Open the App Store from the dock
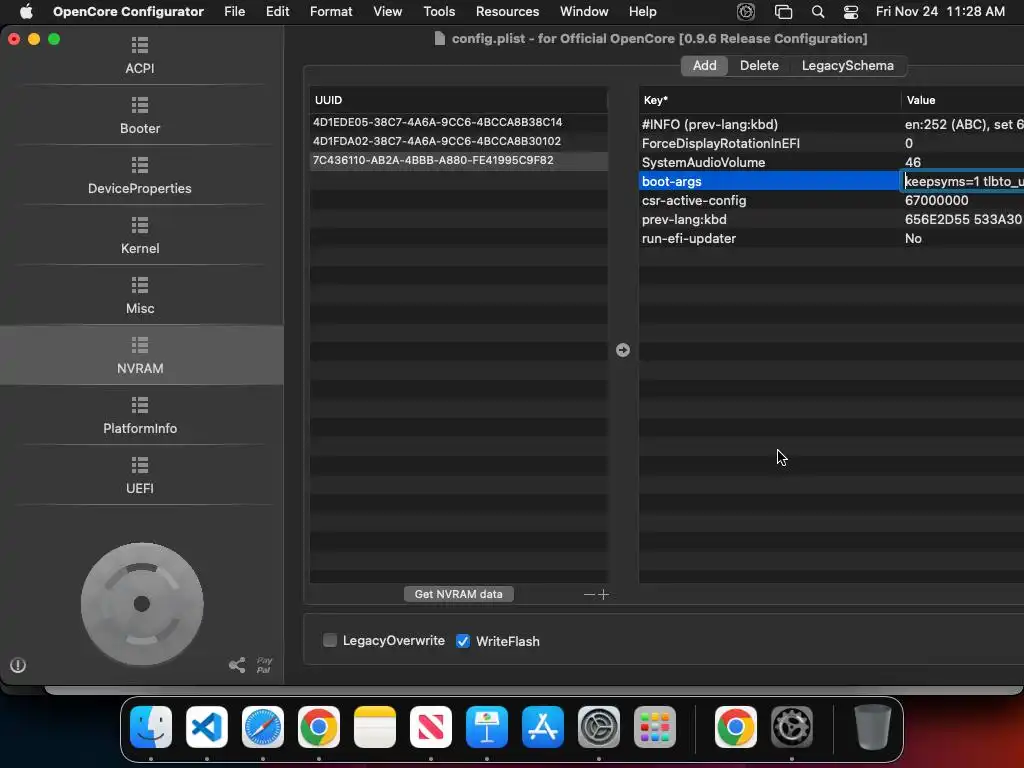The image size is (1024, 768). click(543, 727)
